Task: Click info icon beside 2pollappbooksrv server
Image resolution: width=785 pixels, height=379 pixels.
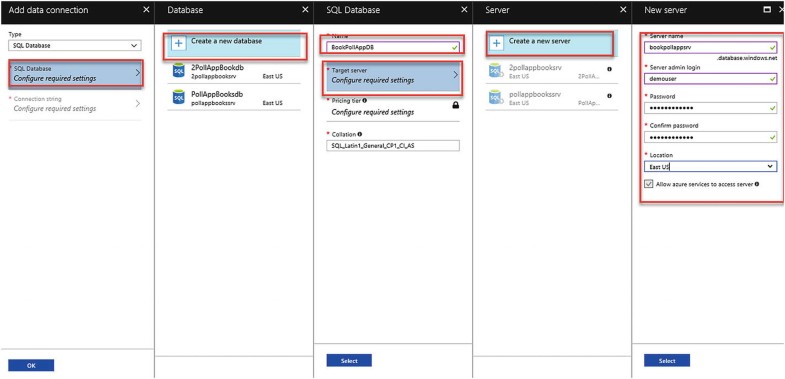Action: [609, 69]
